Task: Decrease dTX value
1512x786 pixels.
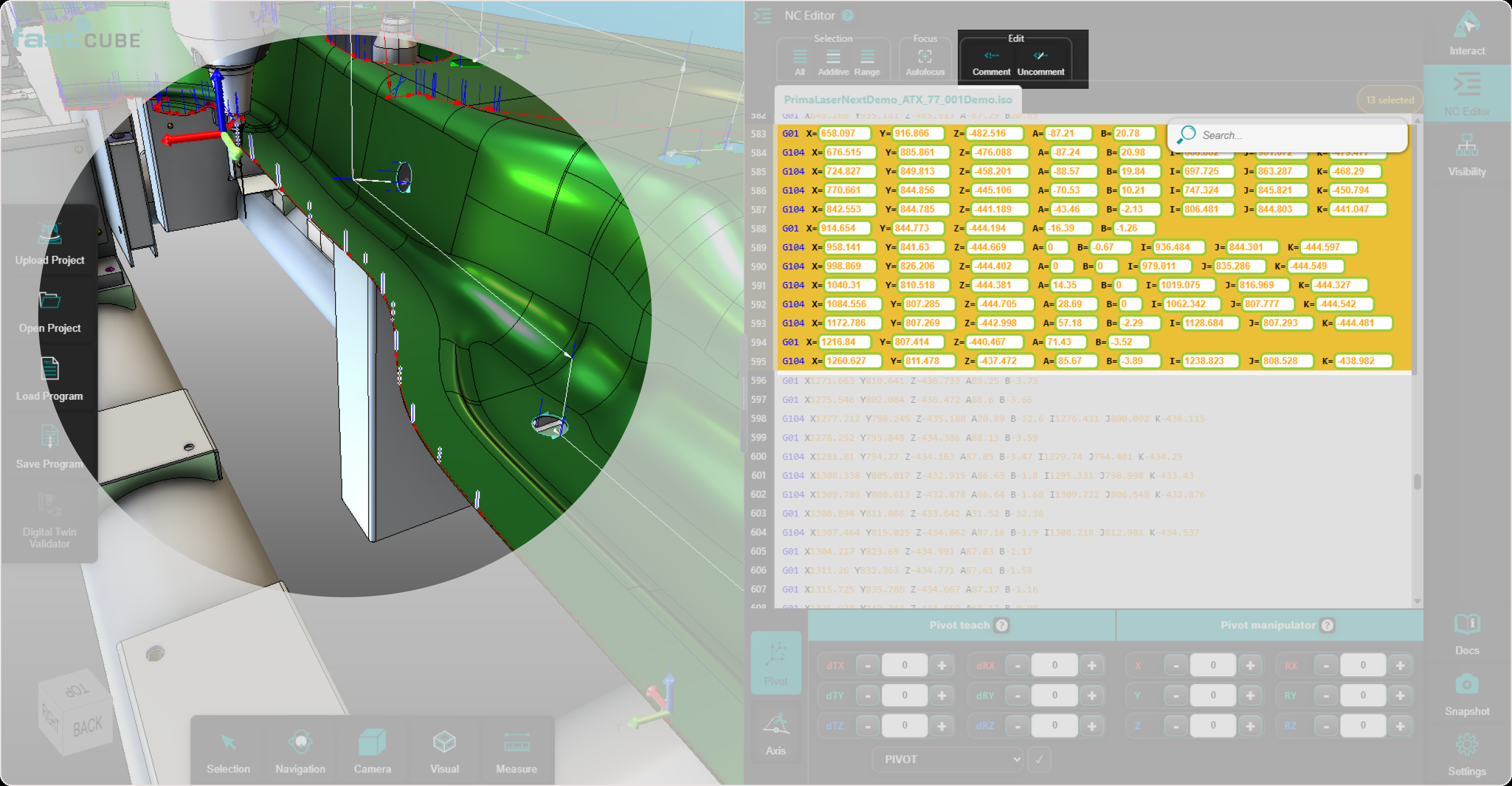Action: coord(868,666)
